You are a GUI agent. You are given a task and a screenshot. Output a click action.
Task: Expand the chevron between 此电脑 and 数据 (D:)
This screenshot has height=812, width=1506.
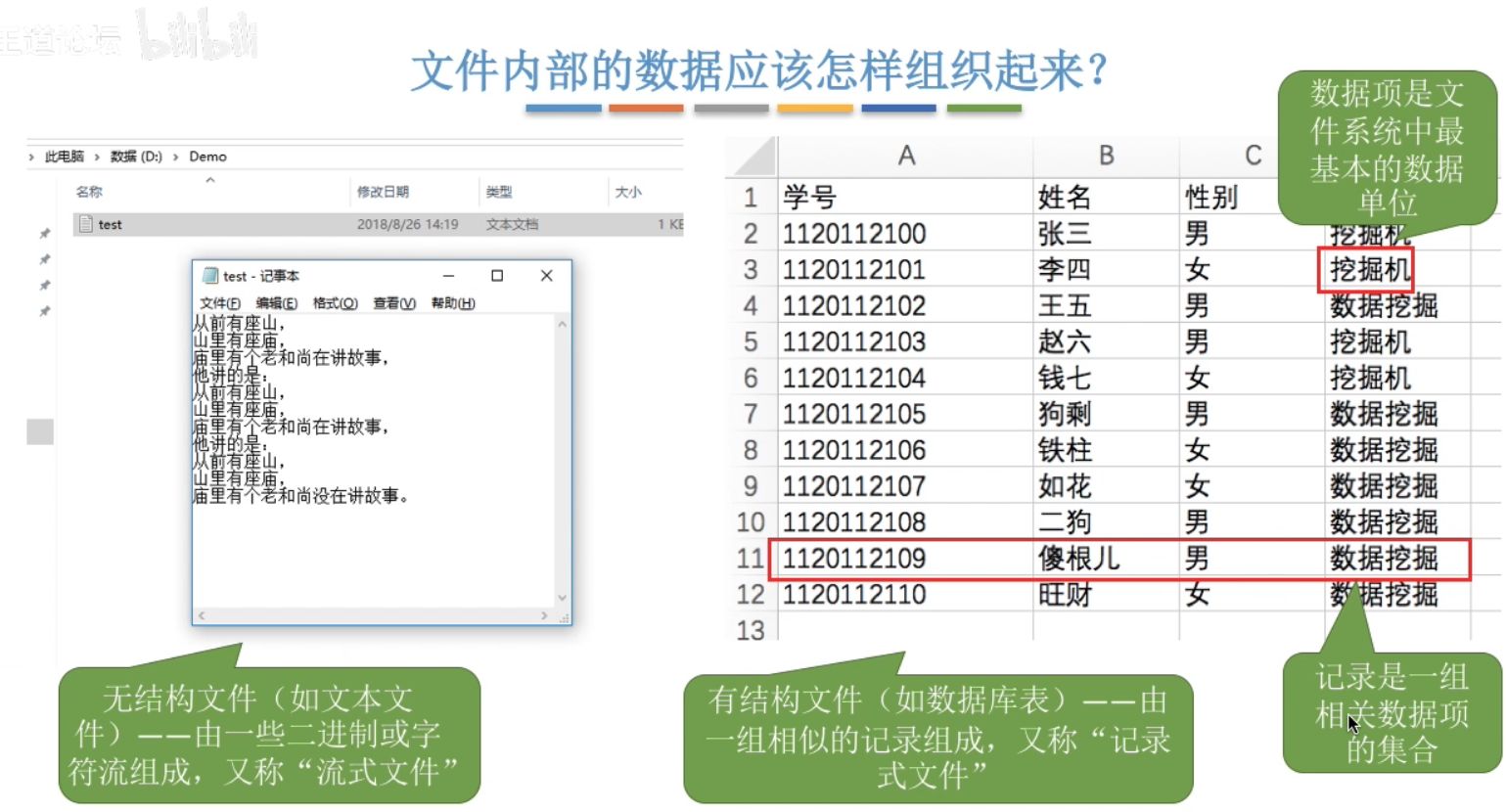tap(97, 157)
